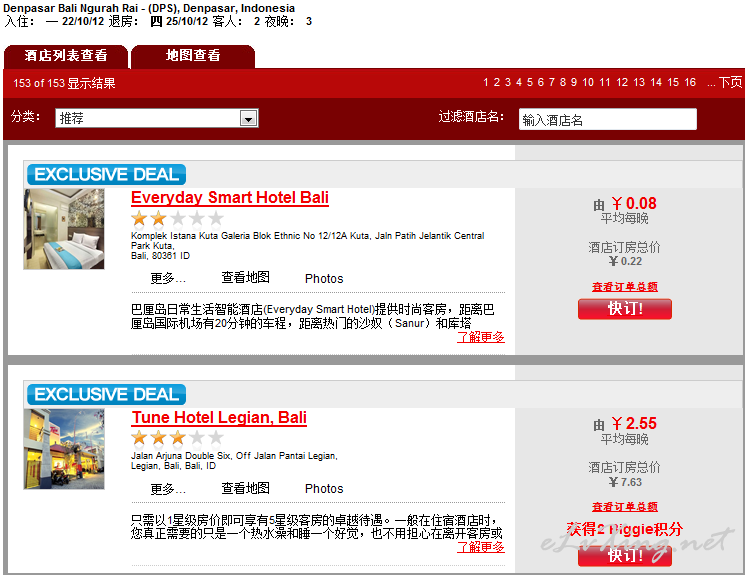Go to results page 13
This screenshot has width=745, height=575.
(x=639, y=83)
